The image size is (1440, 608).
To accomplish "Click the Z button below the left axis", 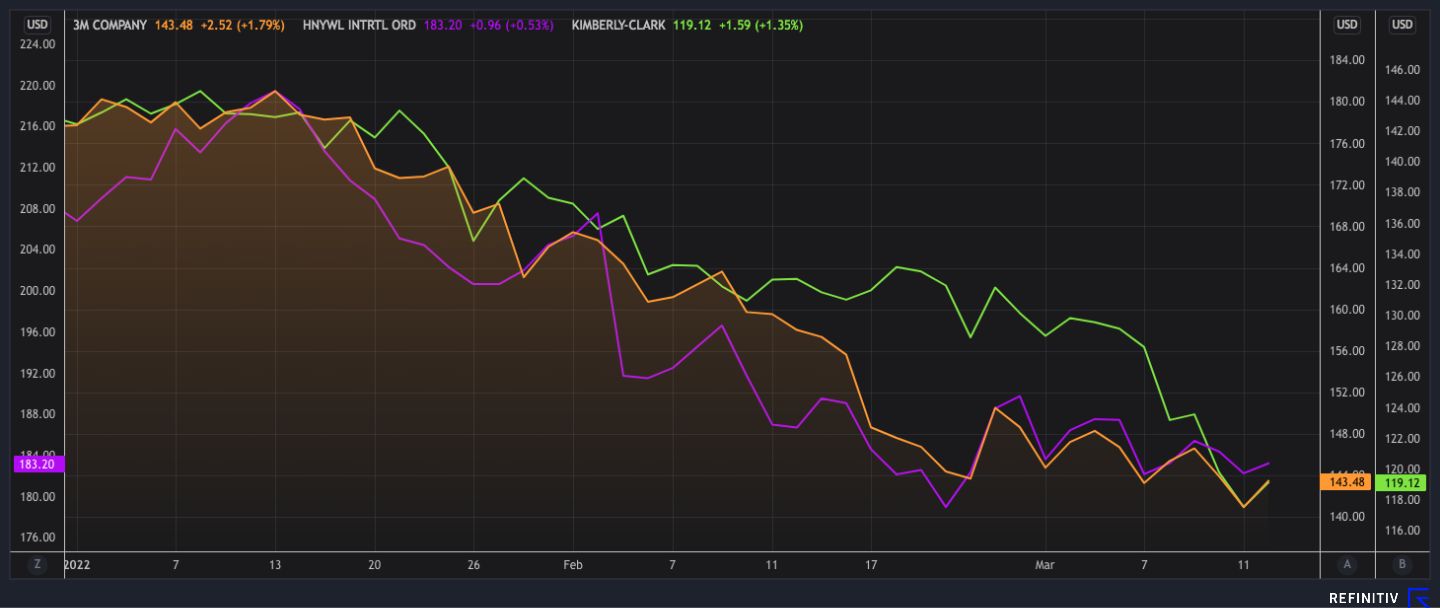I will pos(37,564).
